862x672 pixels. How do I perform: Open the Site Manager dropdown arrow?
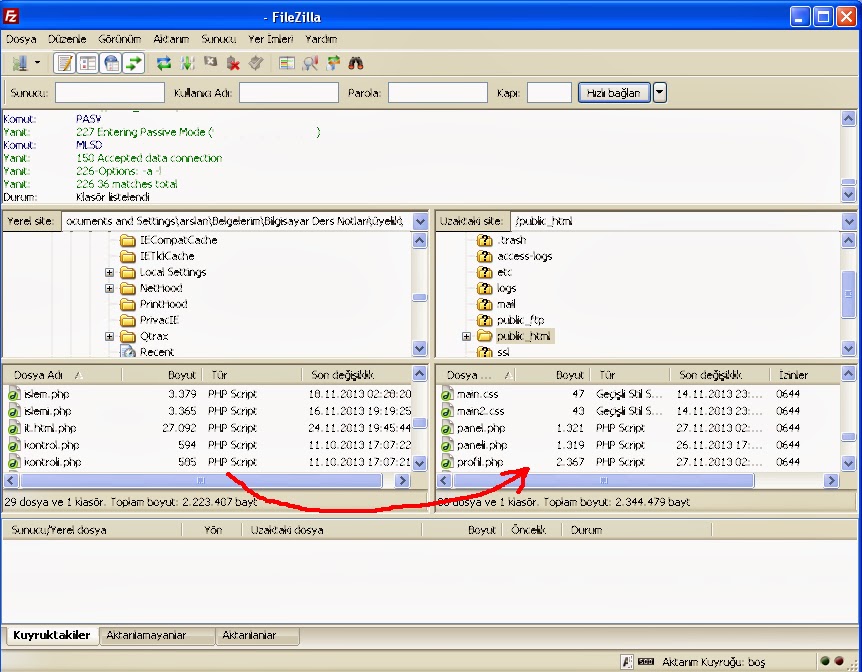point(37,63)
